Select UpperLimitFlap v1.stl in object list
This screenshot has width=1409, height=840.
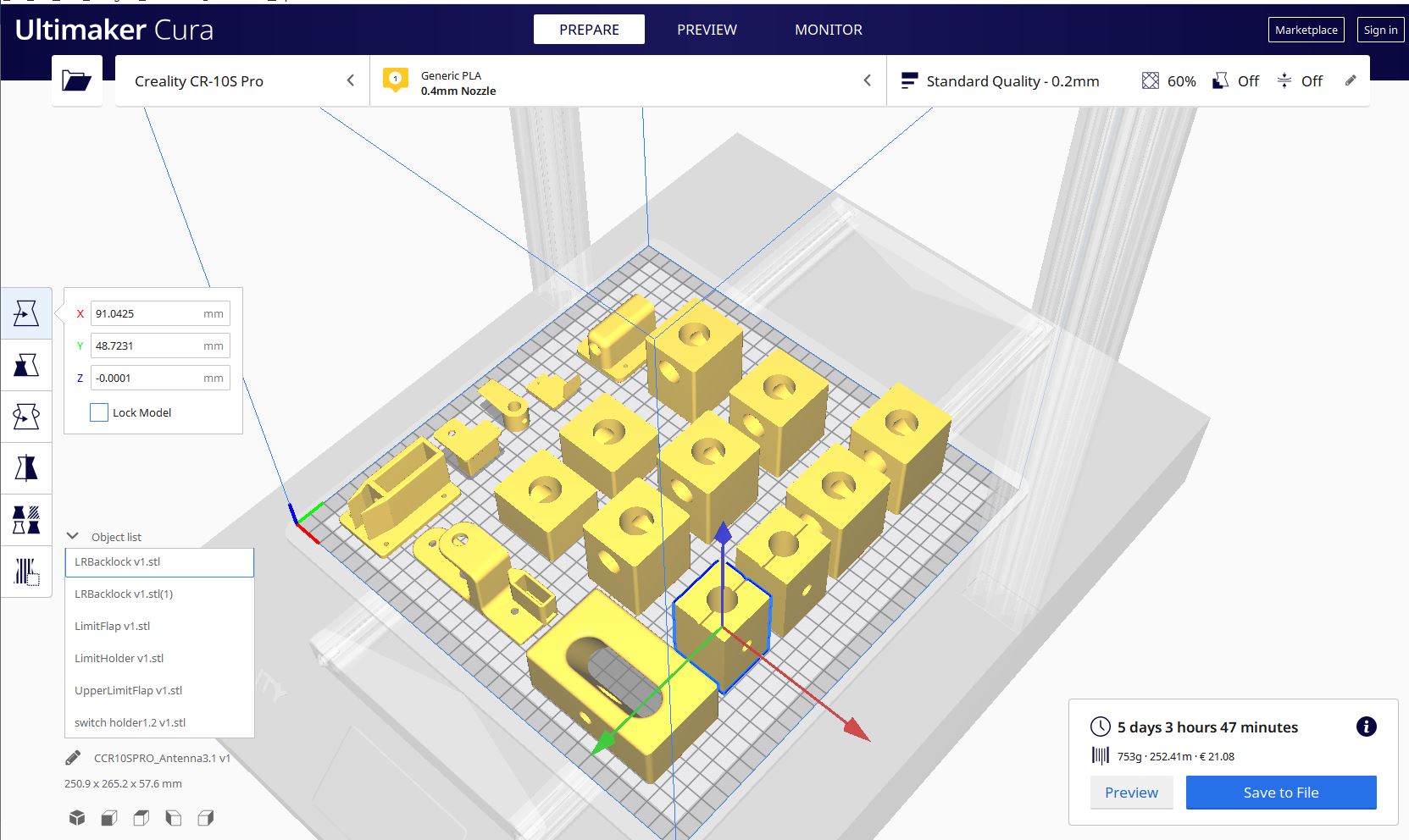(x=159, y=691)
